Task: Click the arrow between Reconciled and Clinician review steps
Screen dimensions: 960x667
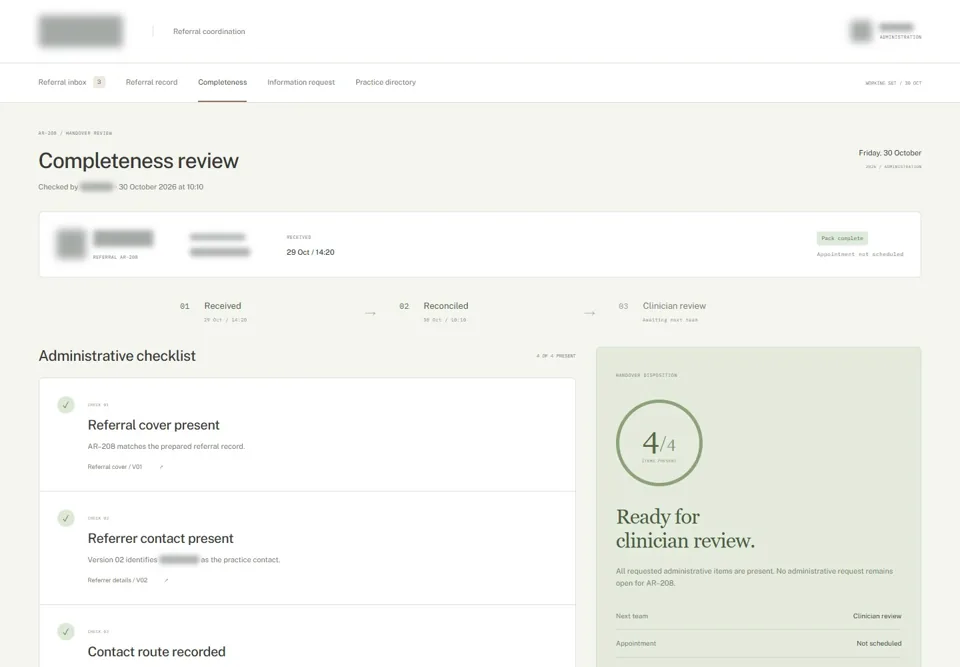Action: click(x=589, y=313)
